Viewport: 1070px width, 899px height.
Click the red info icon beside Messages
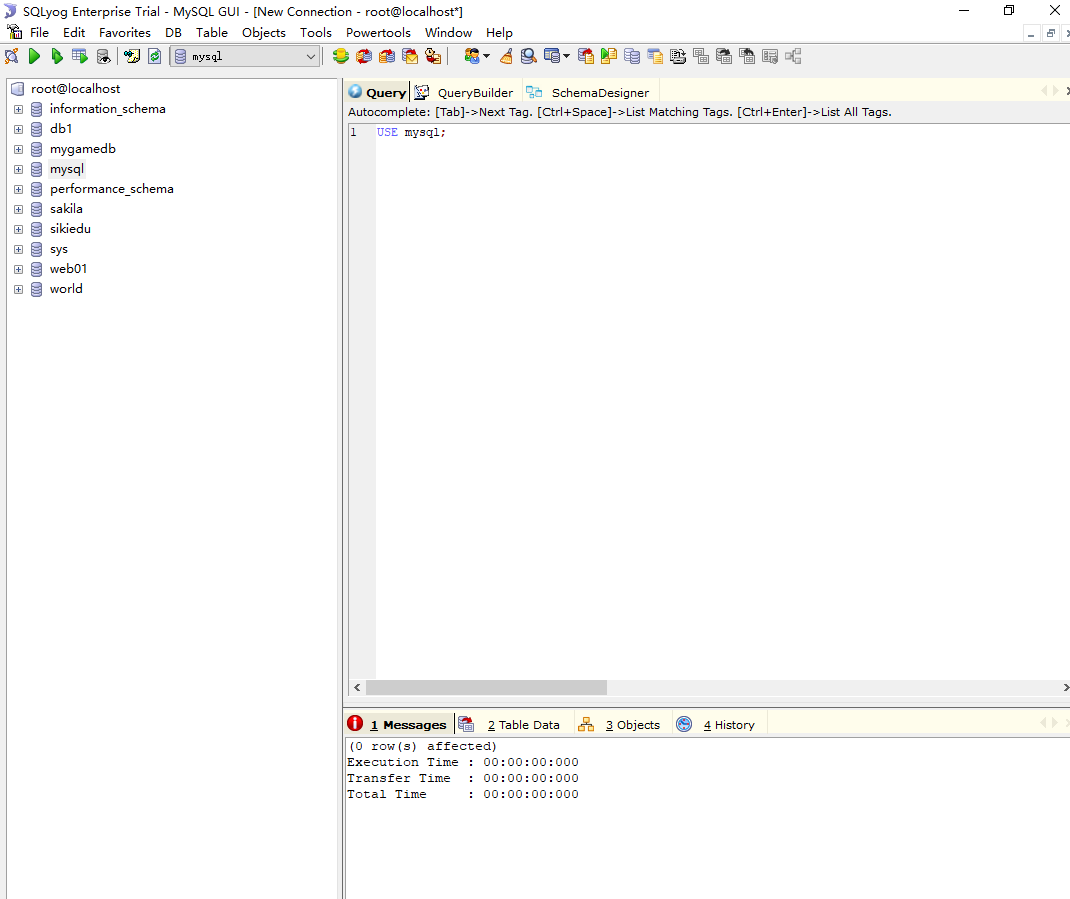(x=355, y=724)
